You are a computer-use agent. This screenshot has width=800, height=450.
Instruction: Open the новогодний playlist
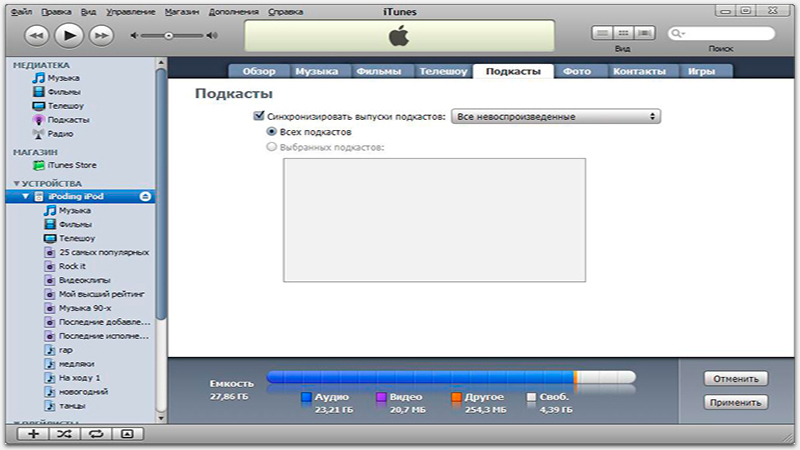coord(76,392)
